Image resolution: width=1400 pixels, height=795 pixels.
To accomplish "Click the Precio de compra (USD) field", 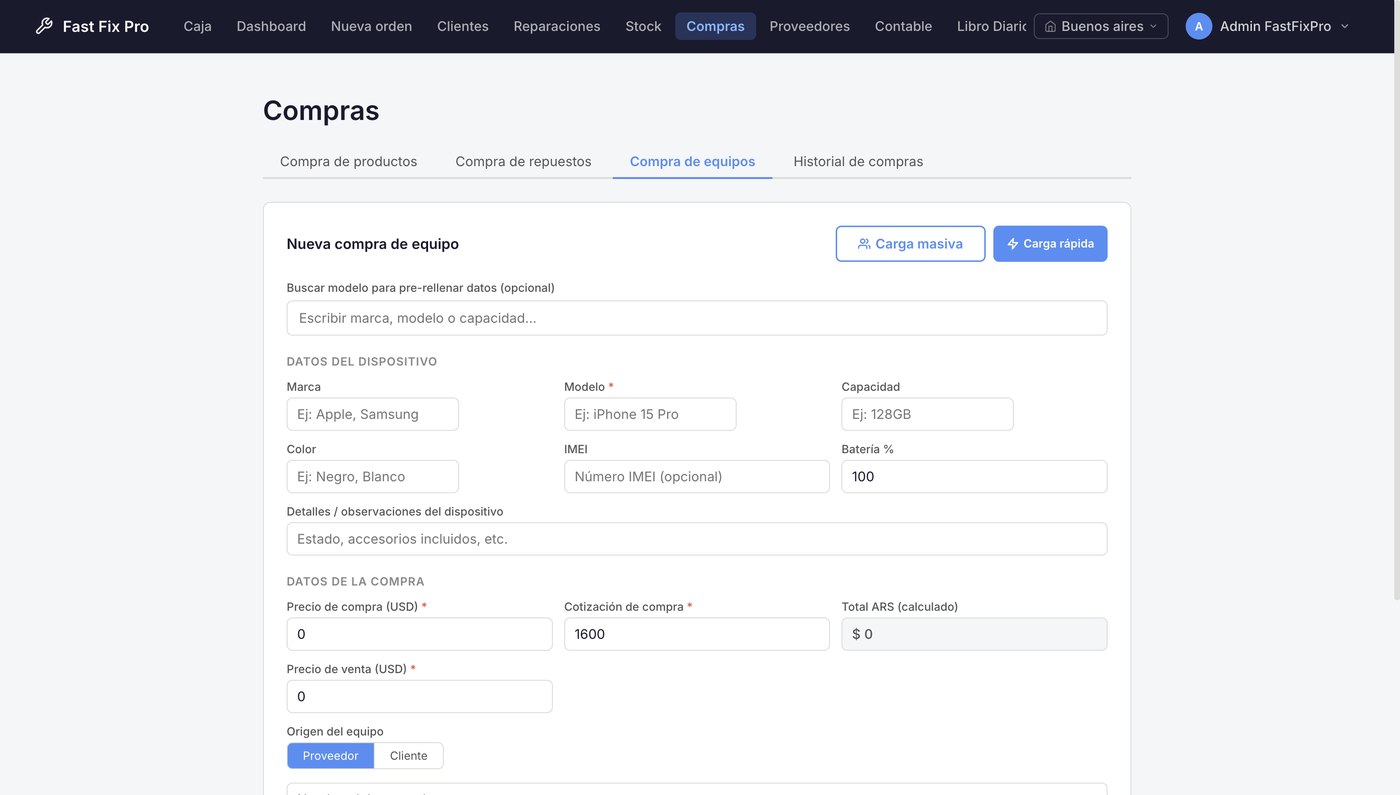I will pos(419,634).
